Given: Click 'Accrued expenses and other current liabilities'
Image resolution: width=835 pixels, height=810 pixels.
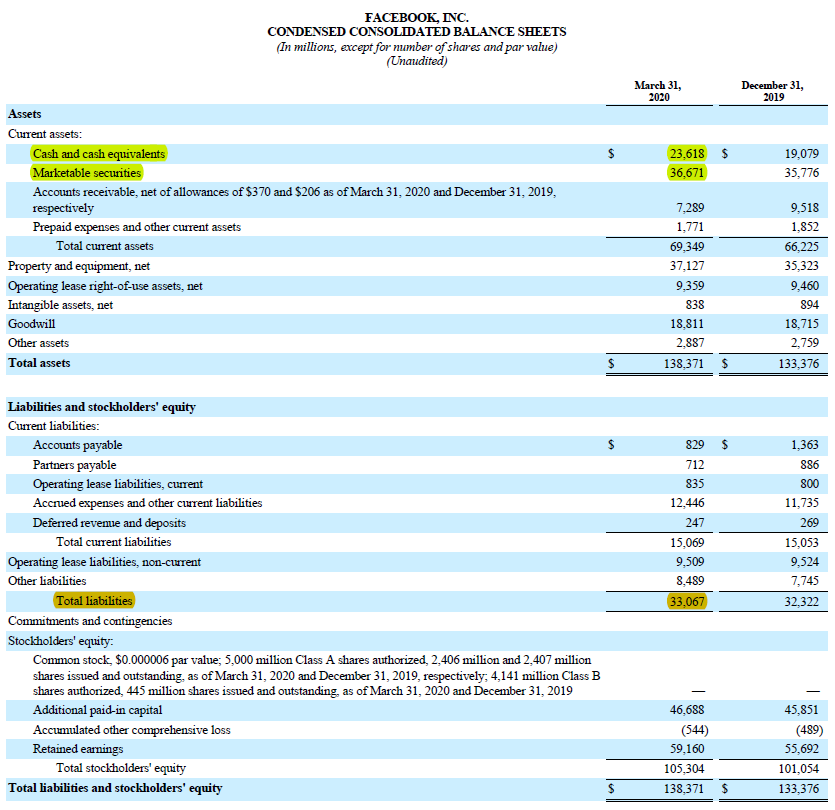Looking at the screenshot, I should click(x=148, y=503).
